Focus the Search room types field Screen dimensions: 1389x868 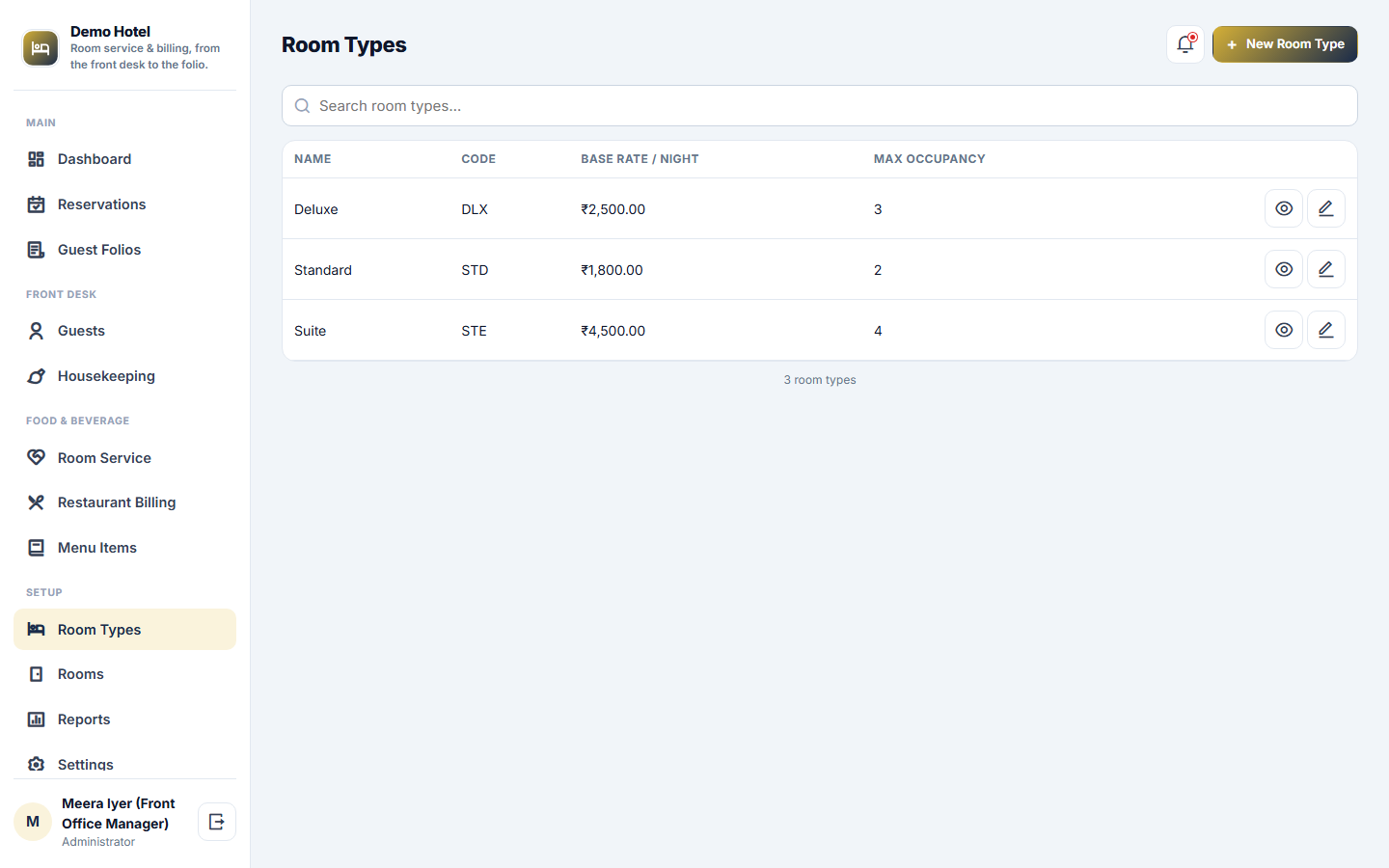[820, 106]
